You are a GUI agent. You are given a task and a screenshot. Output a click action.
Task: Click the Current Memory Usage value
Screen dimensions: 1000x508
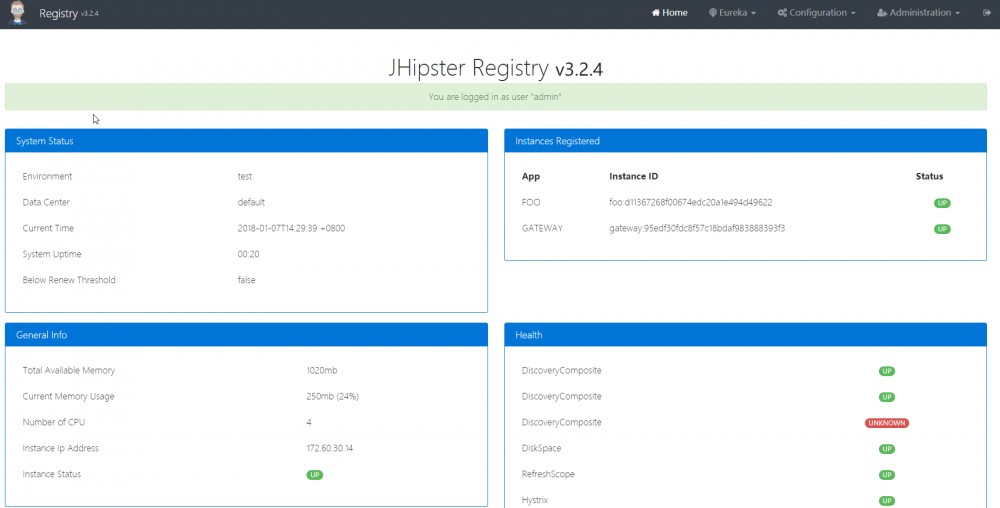pos(333,396)
